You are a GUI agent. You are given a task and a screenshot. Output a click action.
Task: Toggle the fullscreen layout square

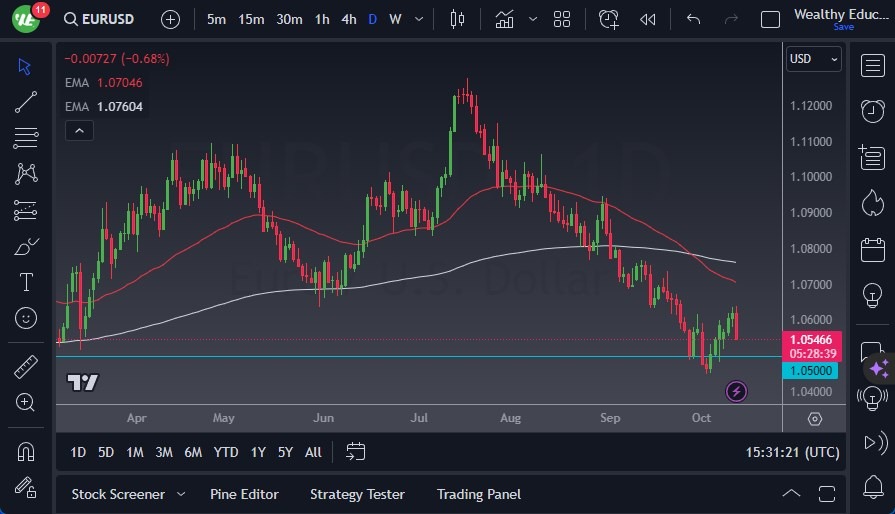[770, 19]
